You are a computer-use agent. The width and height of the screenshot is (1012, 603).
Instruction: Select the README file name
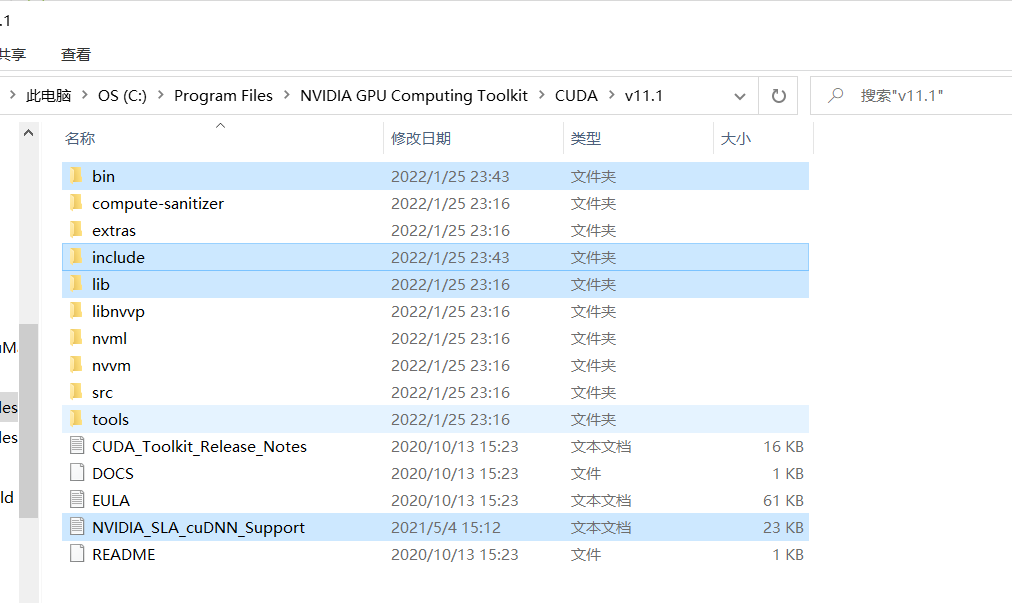tap(123, 555)
